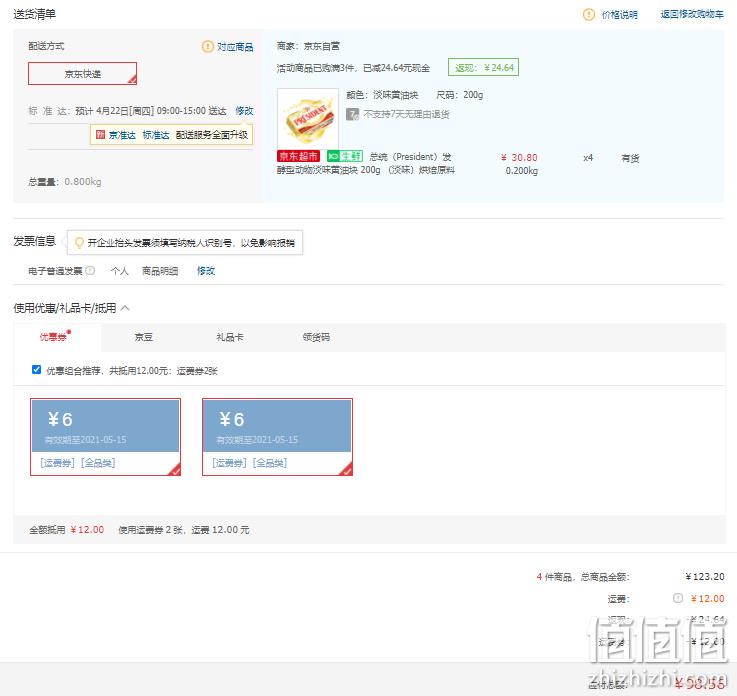
Task: Deselect the second ¥6 shipping coupon
Action: pos(277,437)
